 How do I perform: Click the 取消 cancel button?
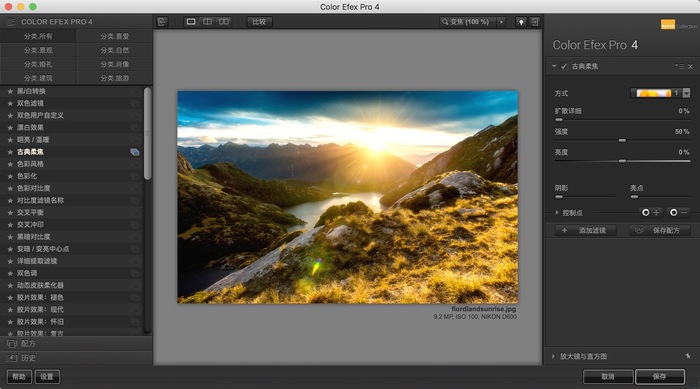(x=608, y=376)
